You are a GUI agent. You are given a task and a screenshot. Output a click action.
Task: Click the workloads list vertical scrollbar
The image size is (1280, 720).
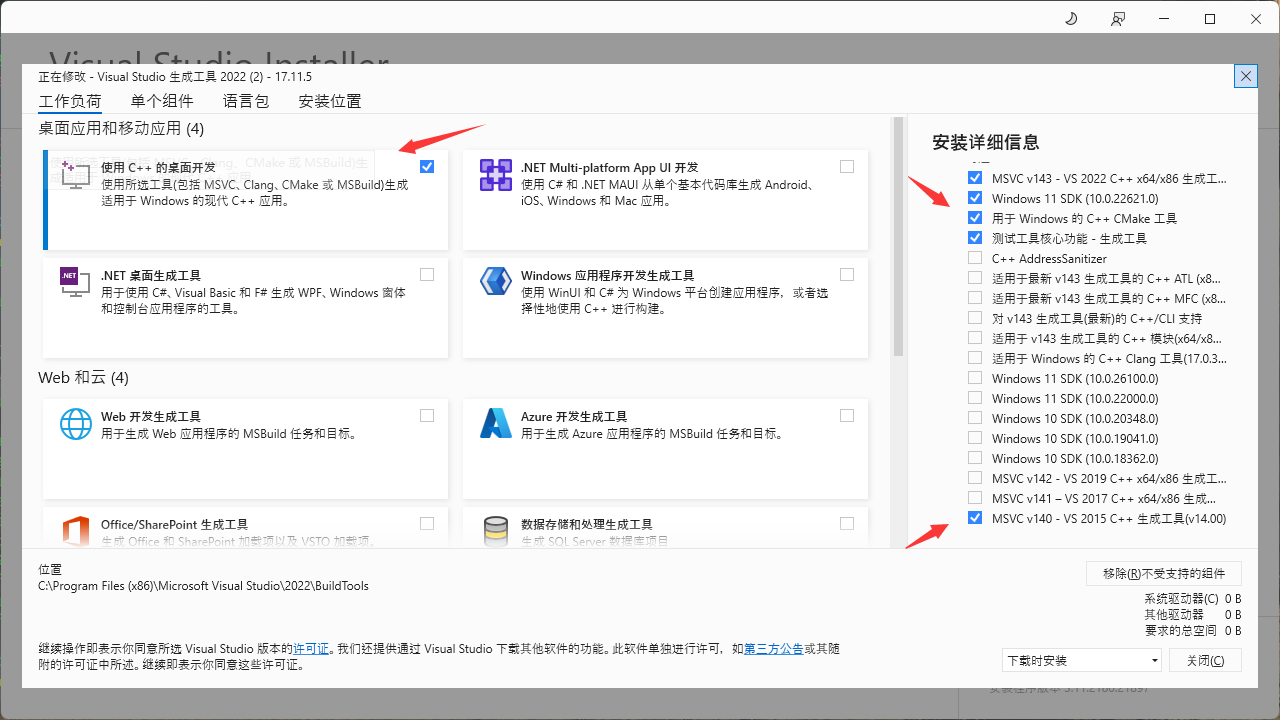click(x=897, y=240)
